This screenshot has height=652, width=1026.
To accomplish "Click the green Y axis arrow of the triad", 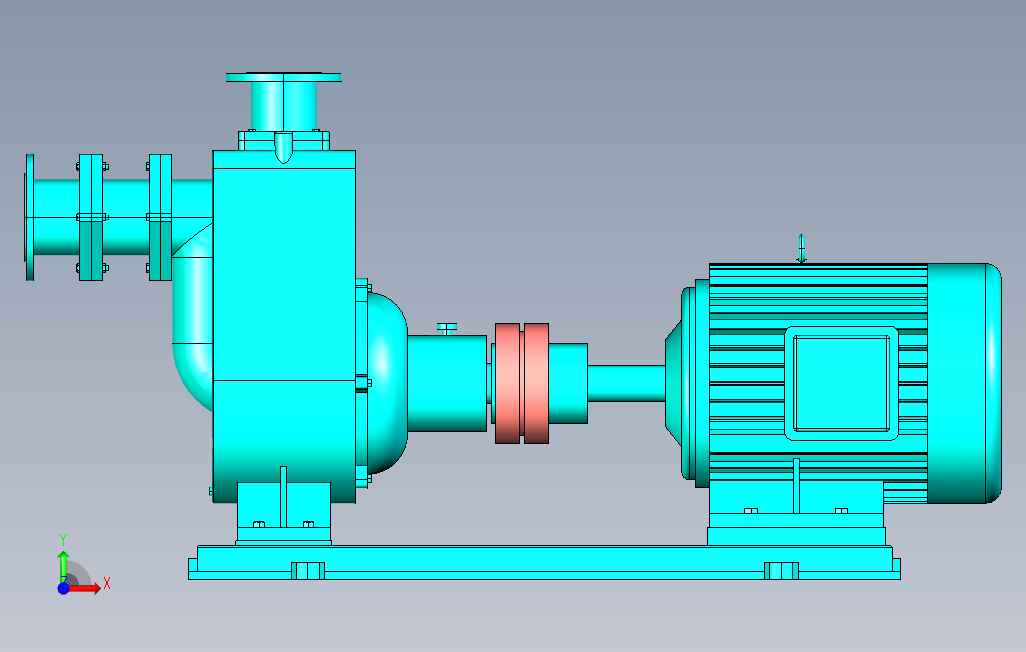I will click(63, 566).
